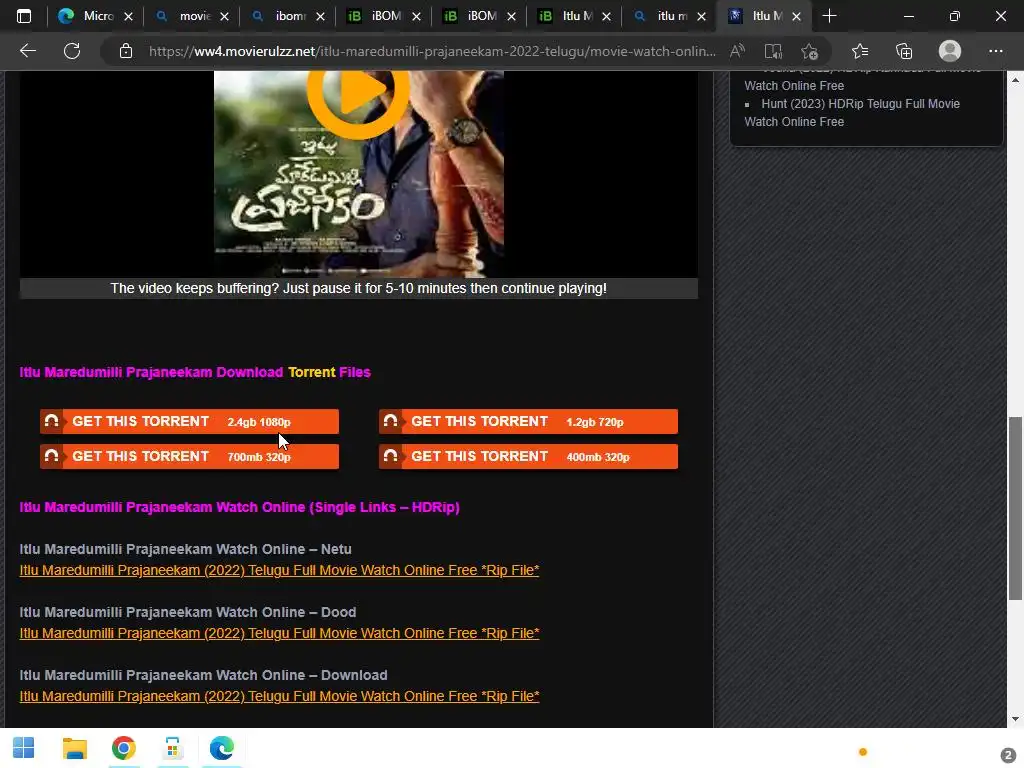Open the immersive reader icon

773,51
